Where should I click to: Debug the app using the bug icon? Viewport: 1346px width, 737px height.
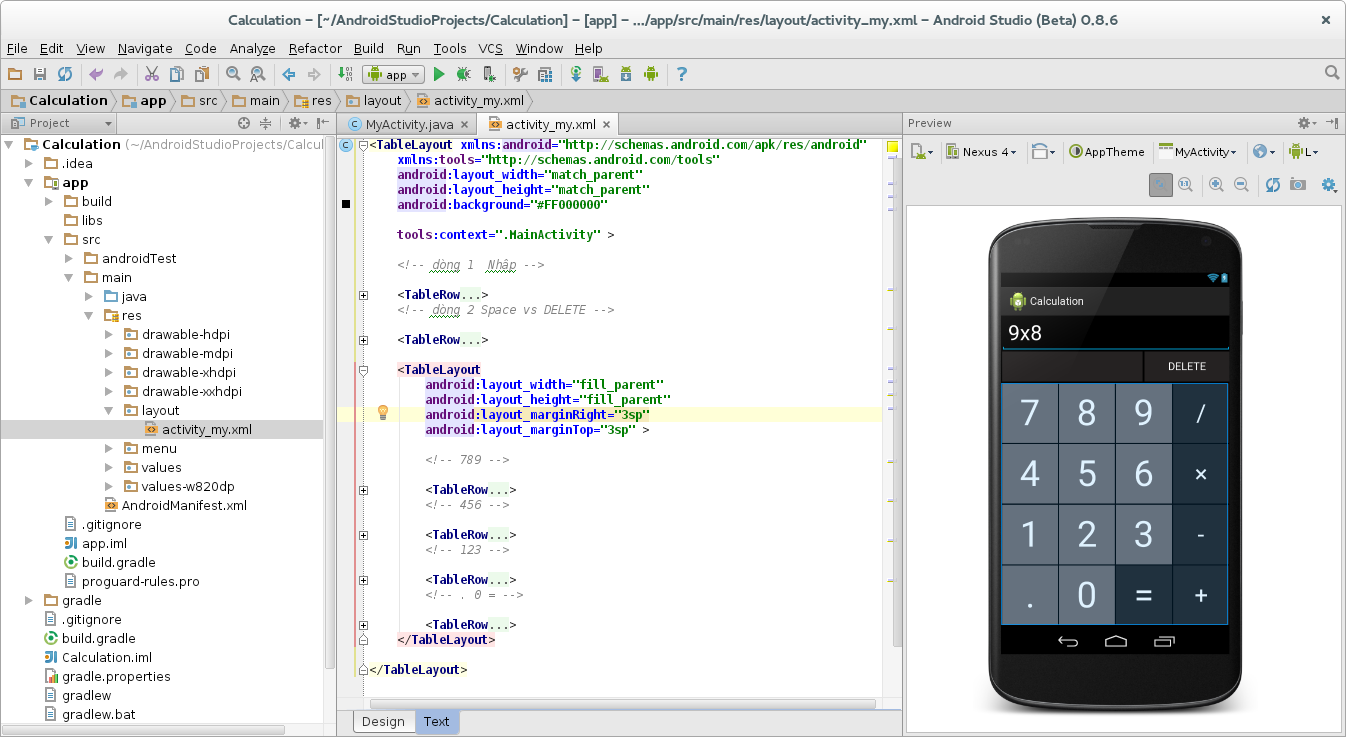pyautogui.click(x=461, y=73)
